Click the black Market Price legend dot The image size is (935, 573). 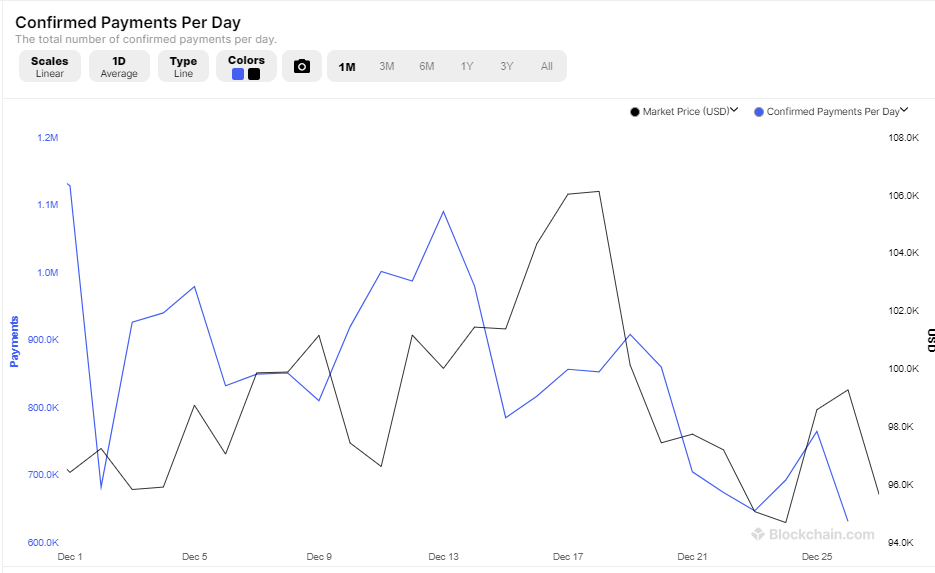click(x=635, y=112)
